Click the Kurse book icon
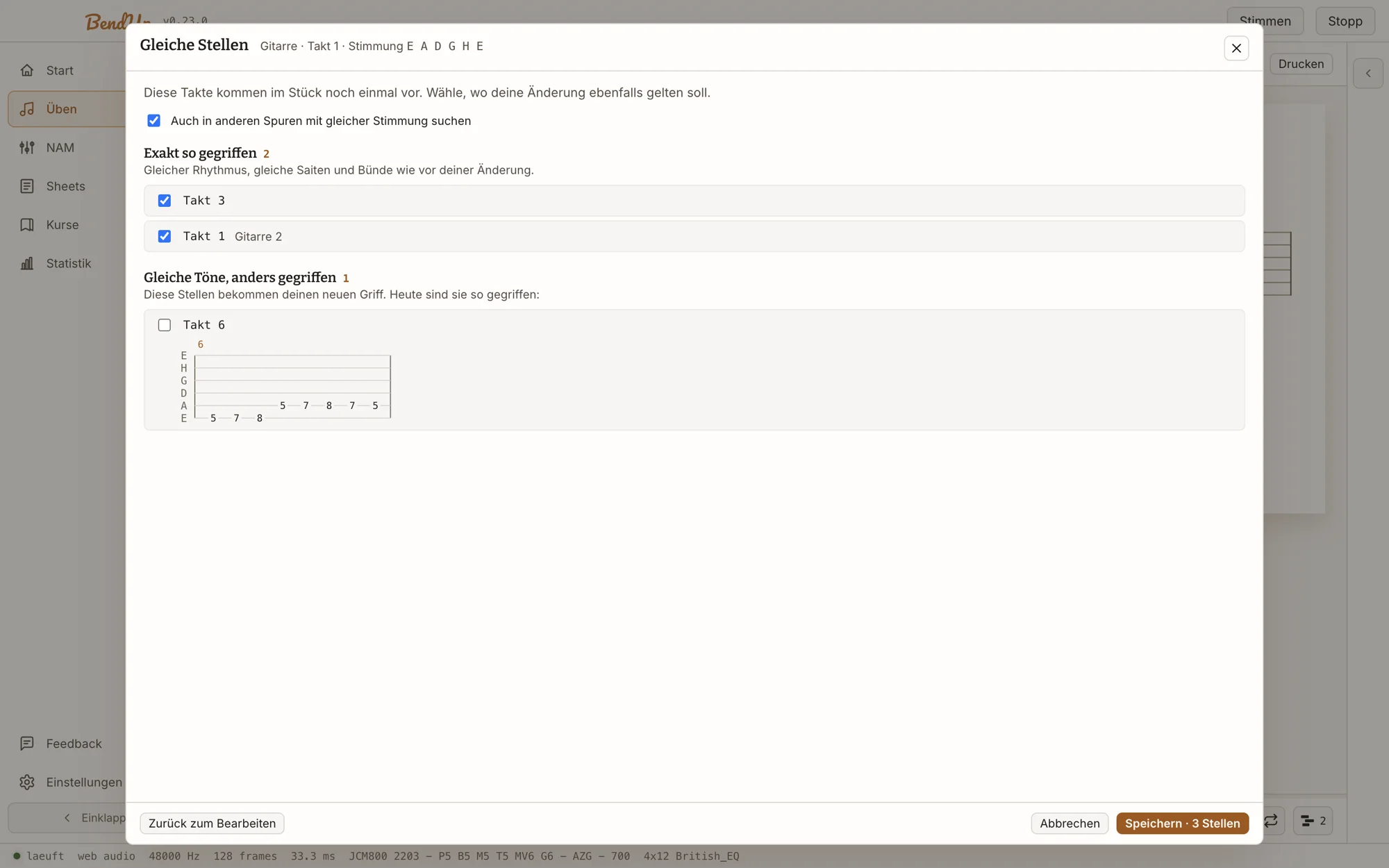 click(27, 225)
